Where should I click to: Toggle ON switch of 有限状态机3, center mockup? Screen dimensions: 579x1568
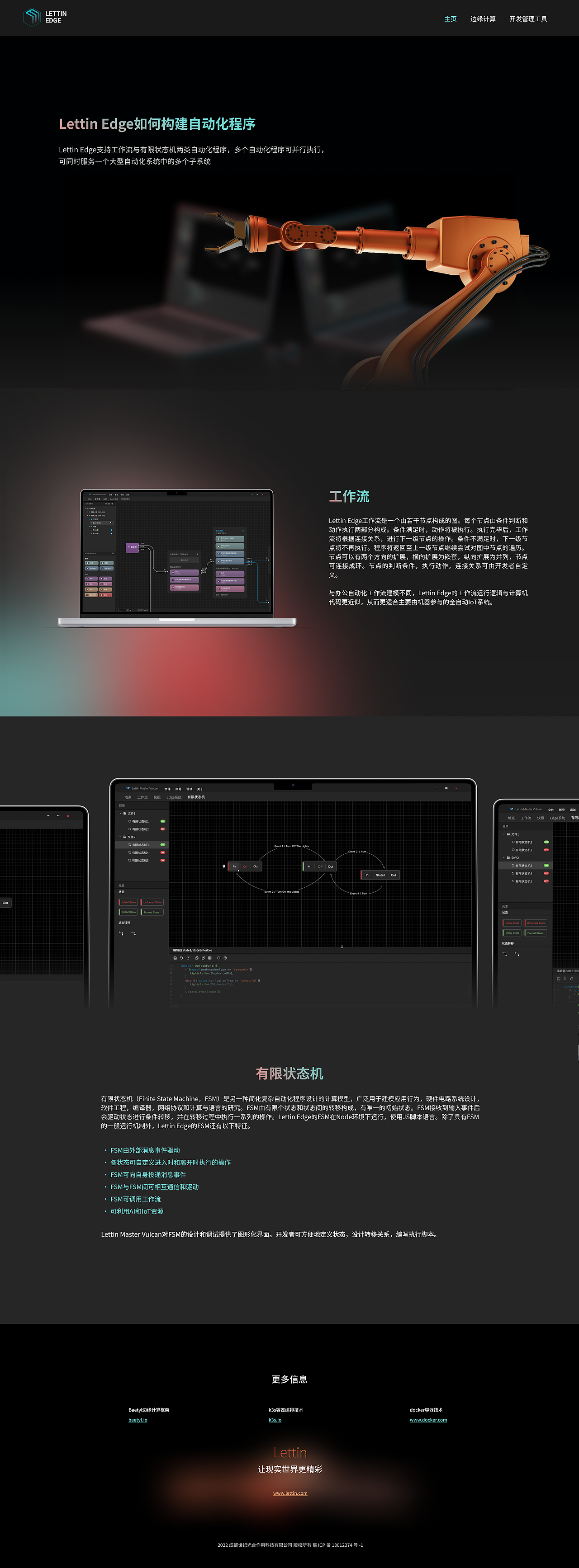[x=163, y=845]
